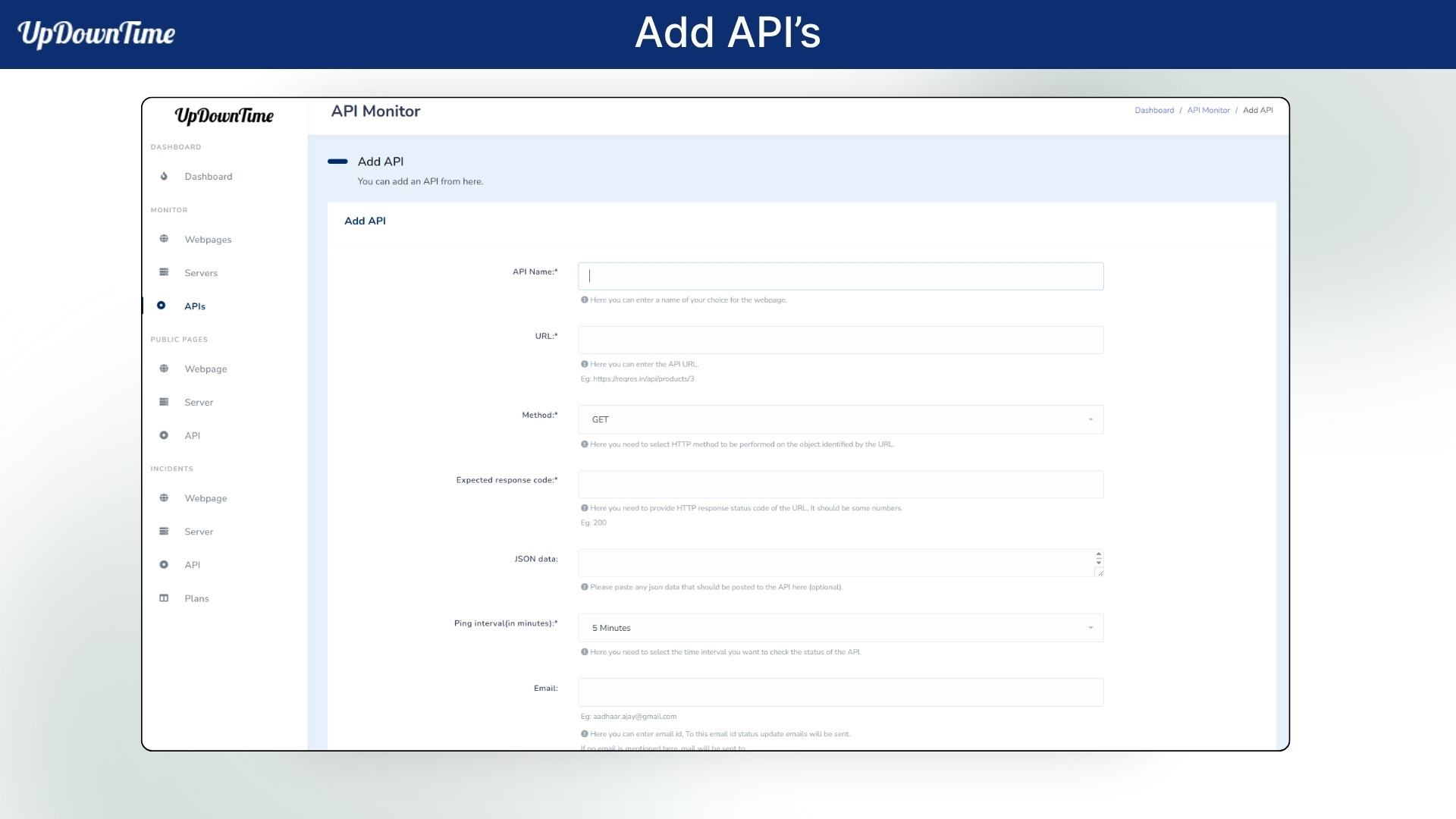The image size is (1456, 819).
Task: Focus the URL input field
Action: point(840,340)
